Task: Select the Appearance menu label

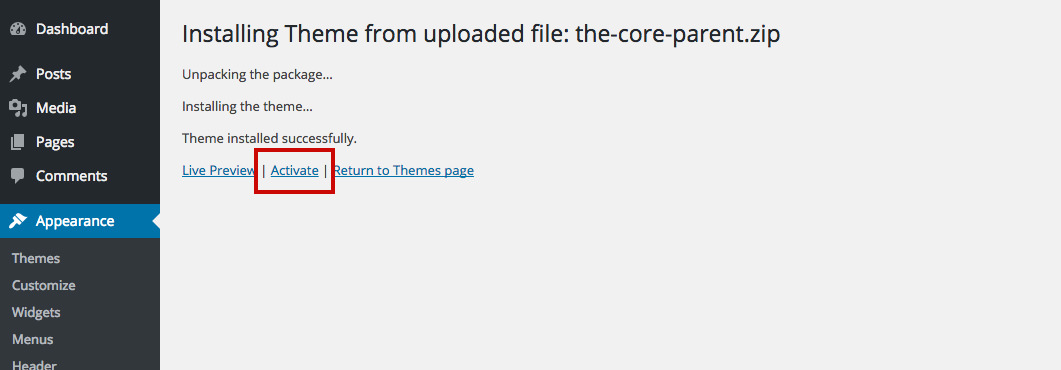Action: pyautogui.click(x=75, y=221)
